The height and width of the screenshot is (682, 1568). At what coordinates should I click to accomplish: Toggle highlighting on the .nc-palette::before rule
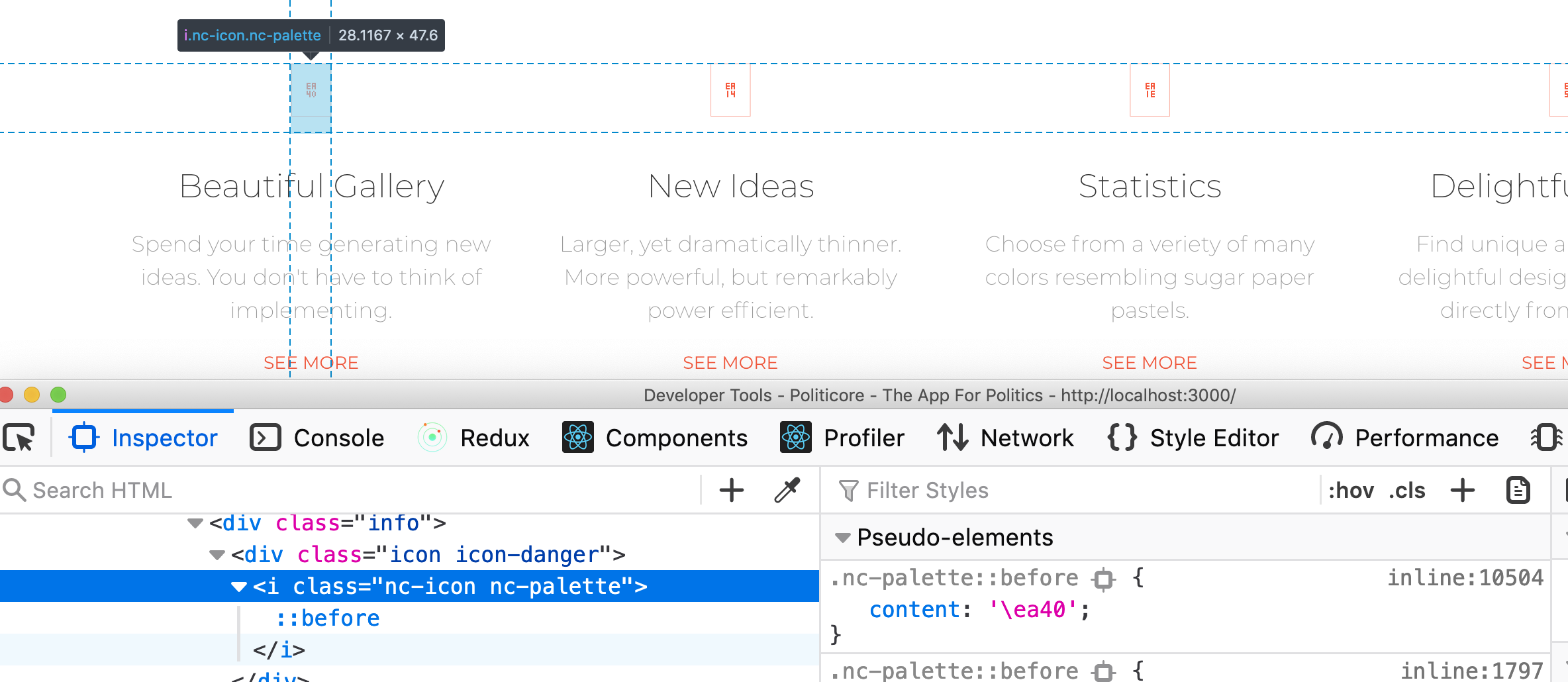pos(1102,578)
